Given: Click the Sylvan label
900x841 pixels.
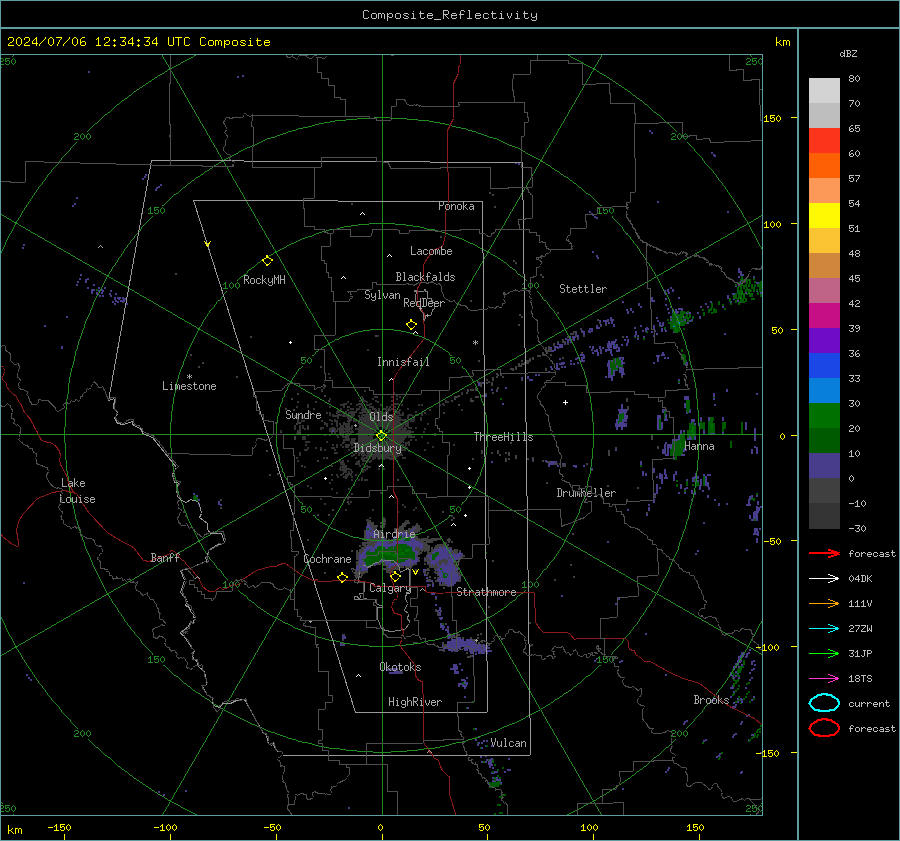Looking at the screenshot, I should 382,295.
